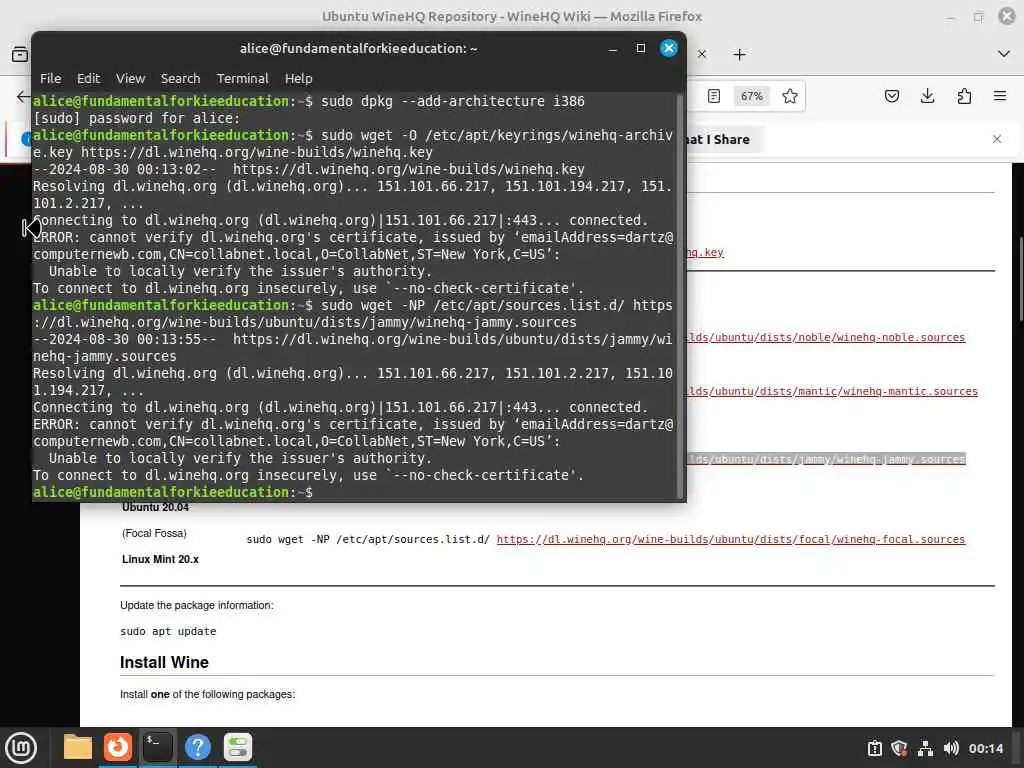This screenshot has width=1024, height=768.
Task: Click the 'sudo apt update' command text
Action: click(x=168, y=632)
